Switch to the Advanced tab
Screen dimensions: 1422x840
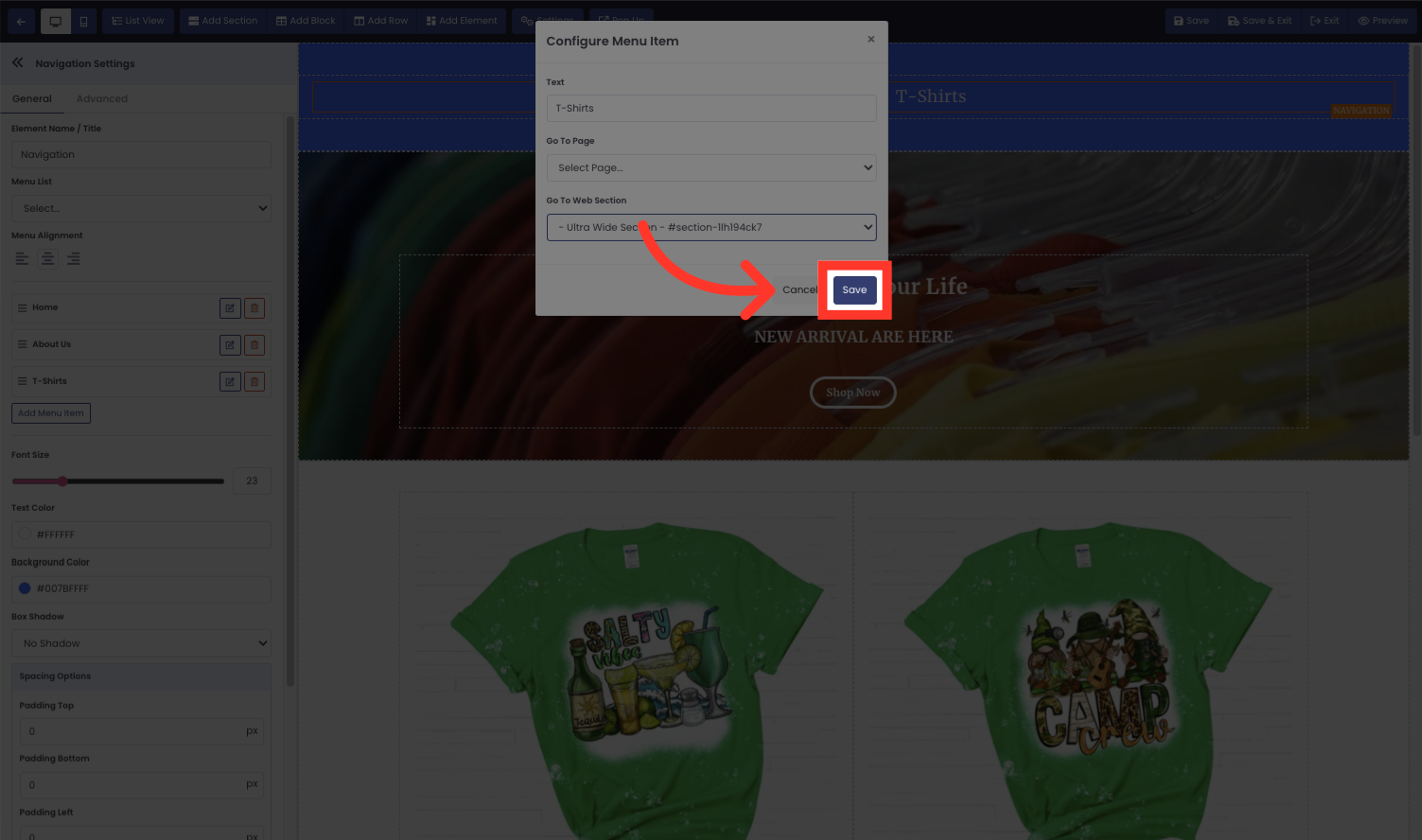pos(102,98)
